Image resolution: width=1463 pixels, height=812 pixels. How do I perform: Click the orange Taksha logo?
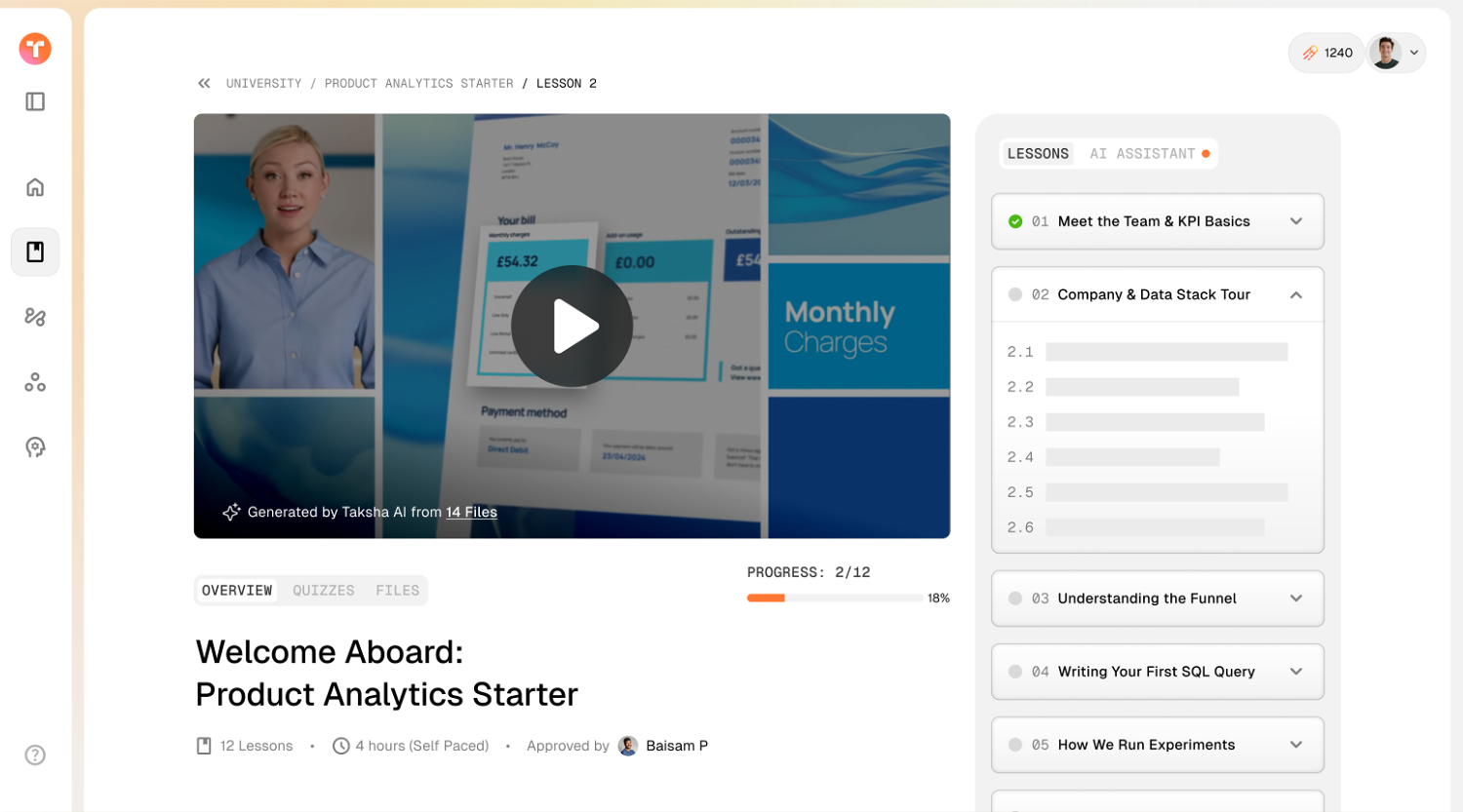pyautogui.click(x=35, y=49)
